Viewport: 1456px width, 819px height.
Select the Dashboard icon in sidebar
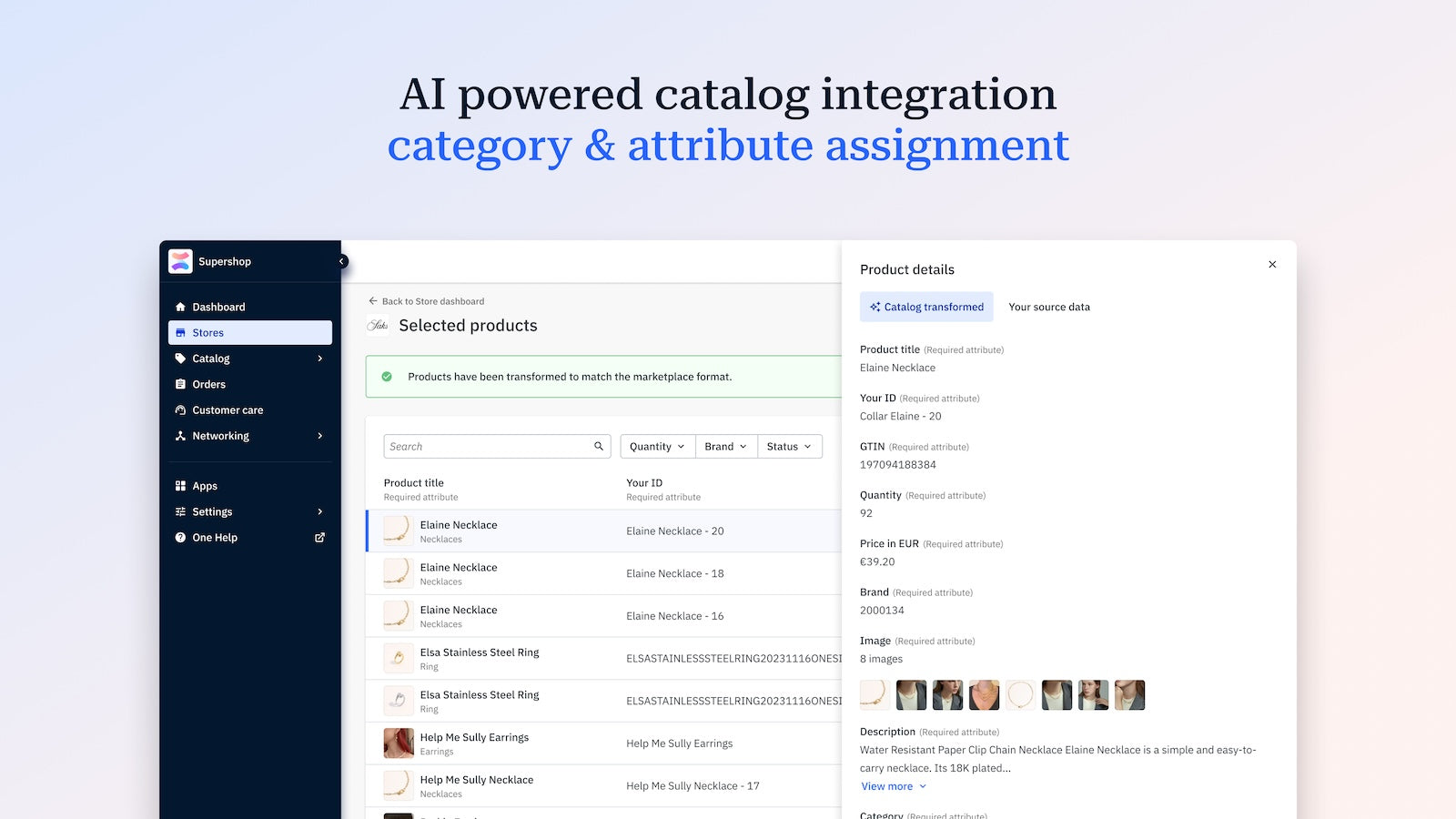pyautogui.click(x=181, y=307)
